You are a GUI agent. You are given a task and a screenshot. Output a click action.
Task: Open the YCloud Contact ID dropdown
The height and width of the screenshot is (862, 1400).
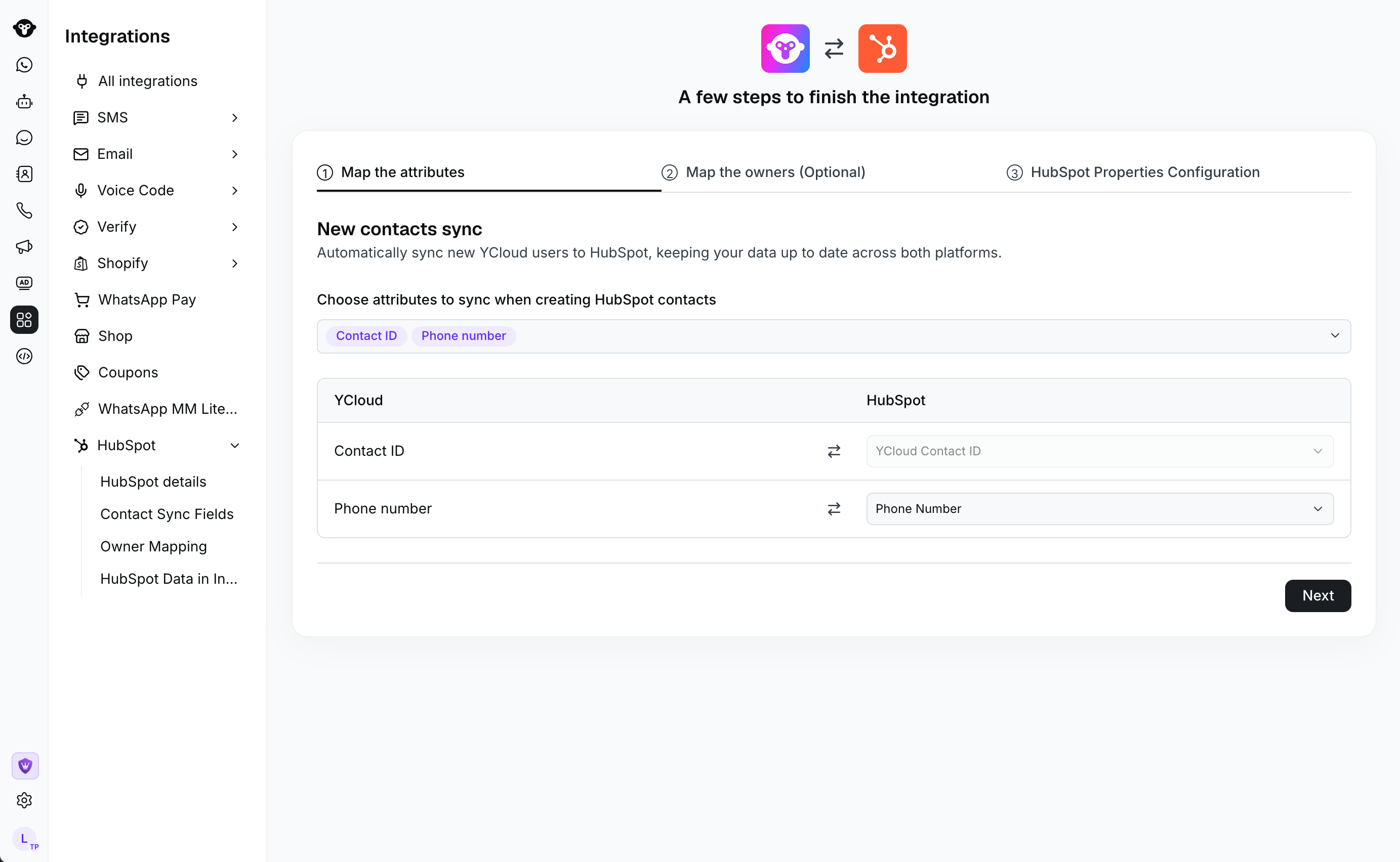(1099, 451)
